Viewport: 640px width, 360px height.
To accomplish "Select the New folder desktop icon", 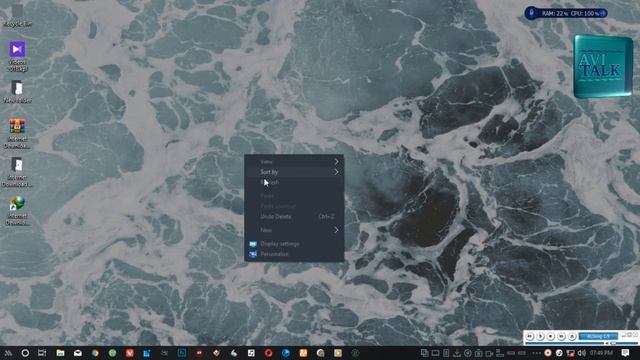I will pos(17,91).
